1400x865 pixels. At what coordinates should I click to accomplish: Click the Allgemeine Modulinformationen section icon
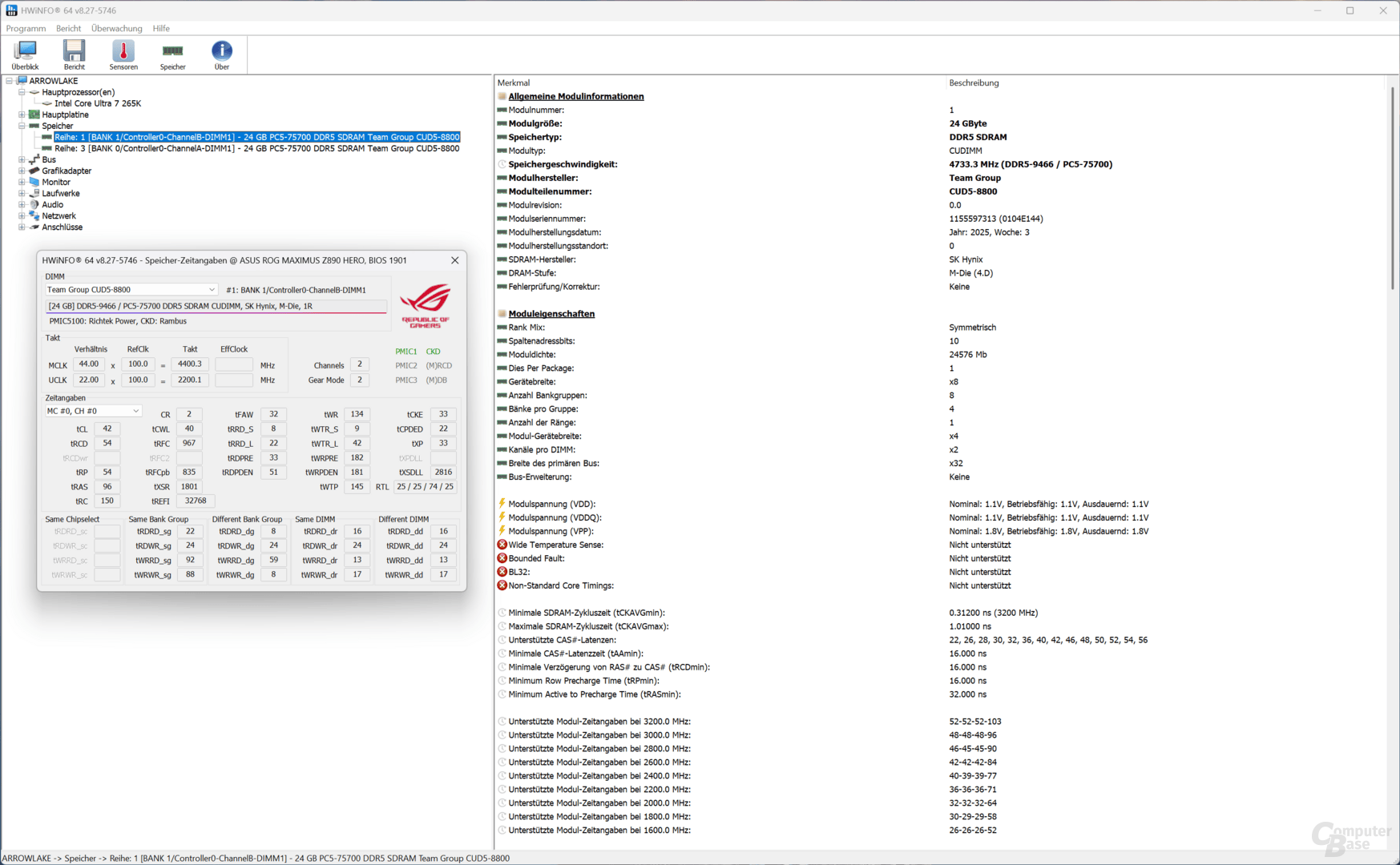(502, 96)
